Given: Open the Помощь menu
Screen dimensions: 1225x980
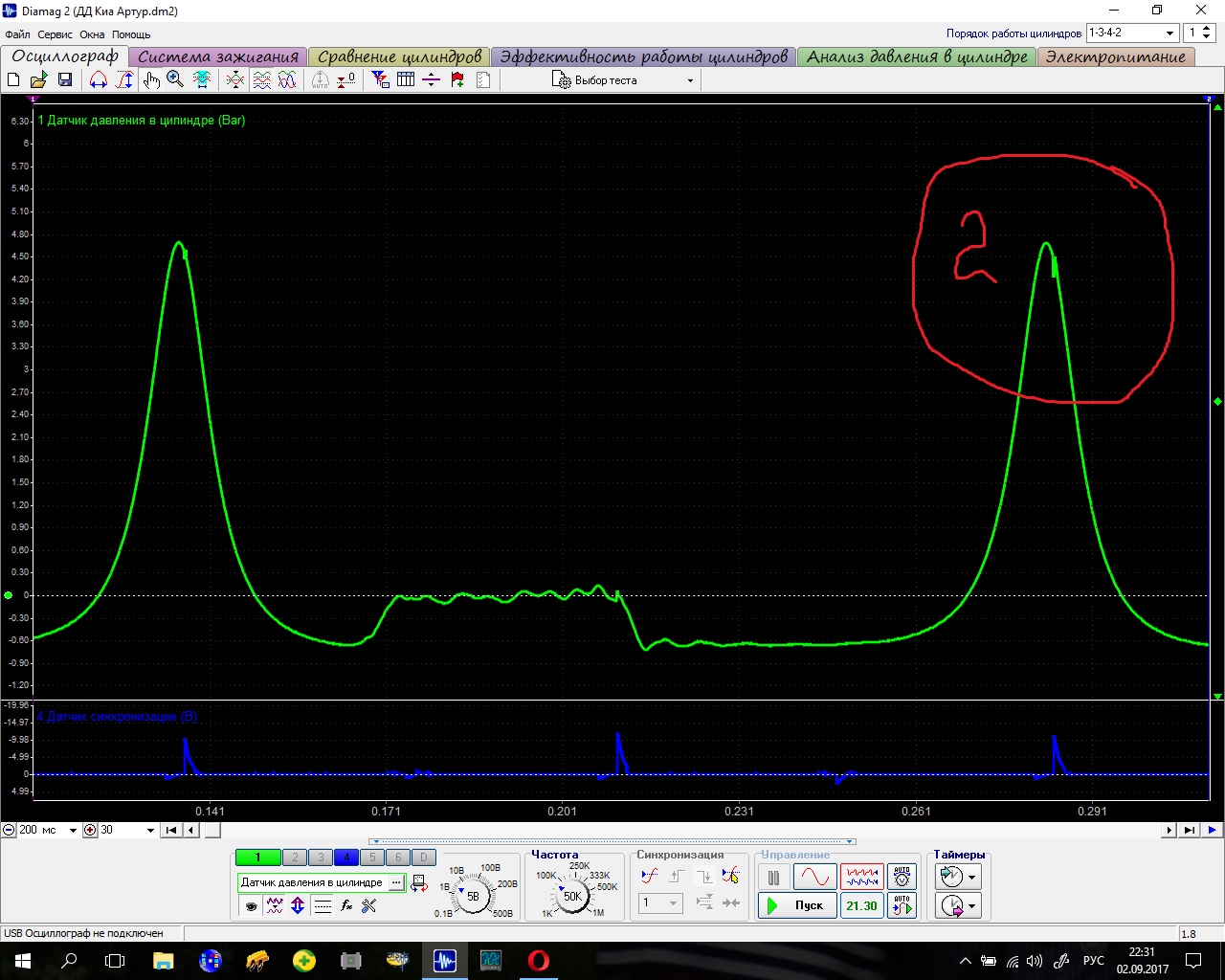Looking at the screenshot, I should click(131, 34).
